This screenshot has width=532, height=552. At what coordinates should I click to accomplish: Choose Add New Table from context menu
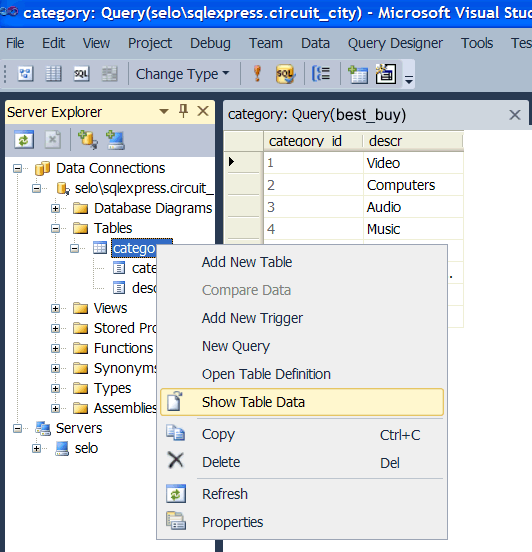pos(302,262)
